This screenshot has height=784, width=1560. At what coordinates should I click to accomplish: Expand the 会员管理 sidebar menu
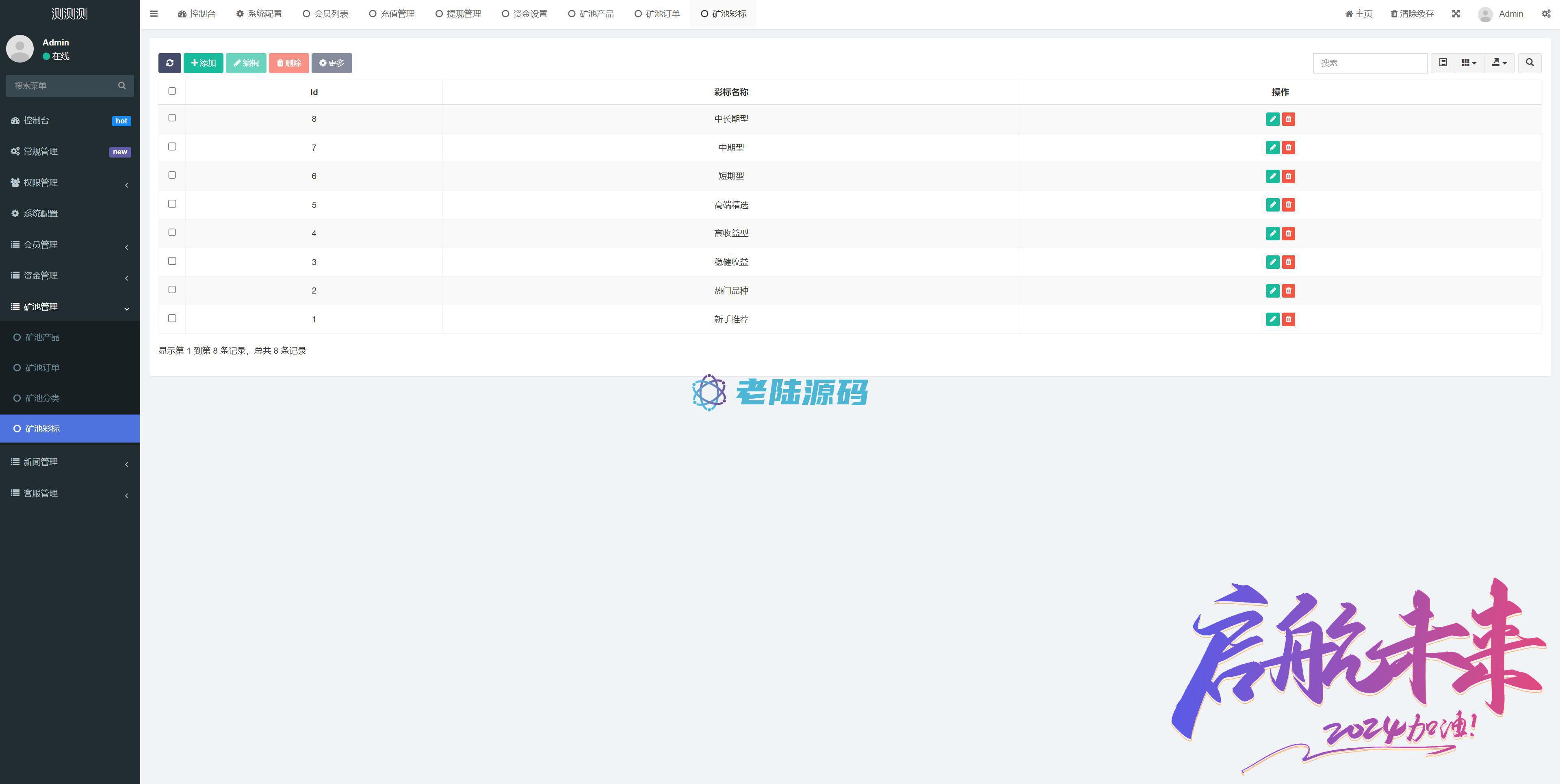[x=69, y=244]
